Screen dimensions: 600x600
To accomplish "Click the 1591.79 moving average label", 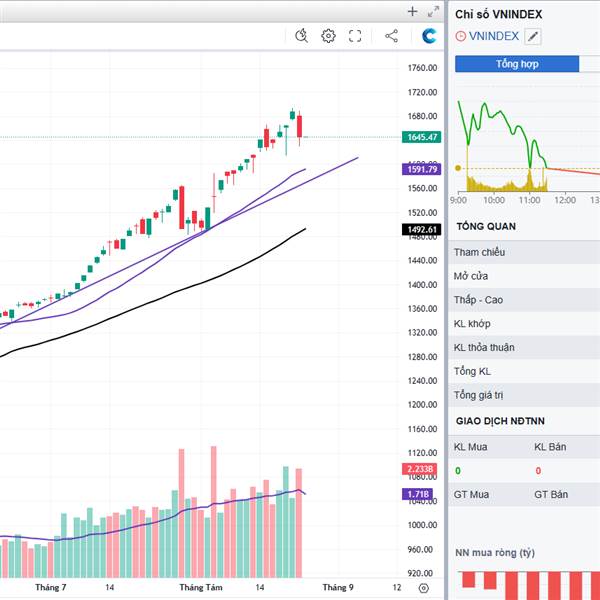I will (421, 169).
